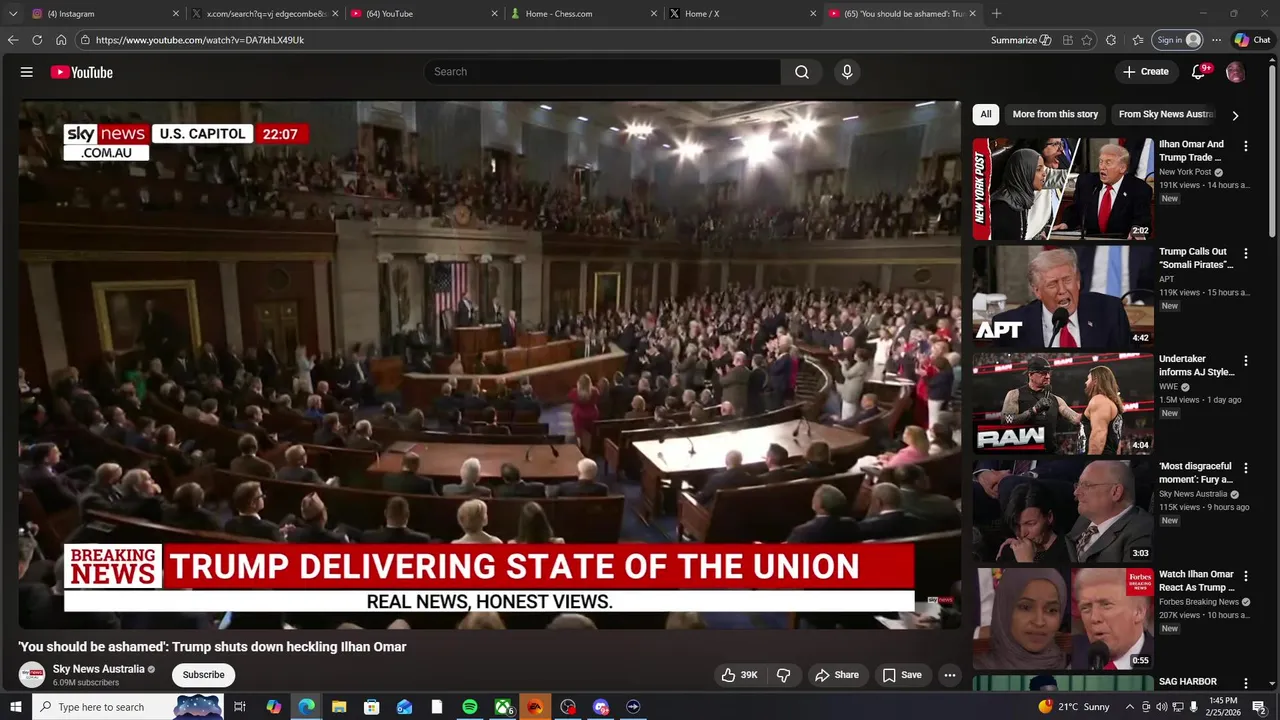Select the All filter chip

coord(986,114)
